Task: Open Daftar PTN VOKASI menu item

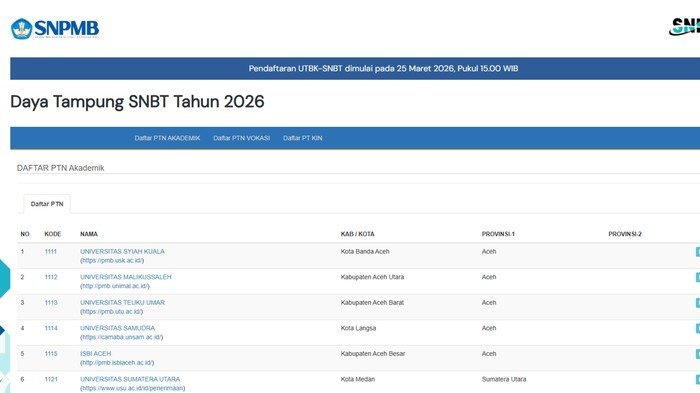Action: click(x=242, y=138)
